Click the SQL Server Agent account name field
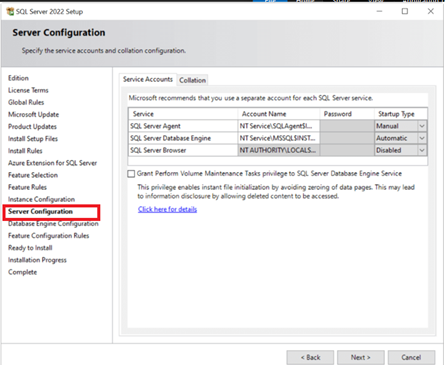The height and width of the screenshot is (365, 445). tap(279, 126)
